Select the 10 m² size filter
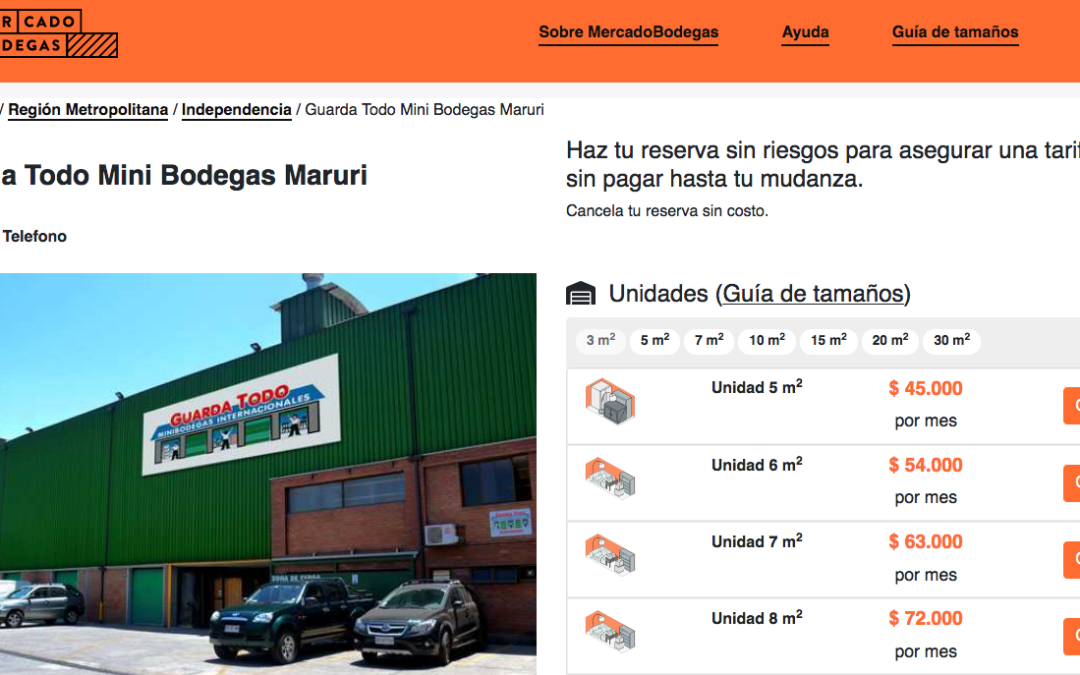Image resolution: width=1080 pixels, height=675 pixels. 767,340
